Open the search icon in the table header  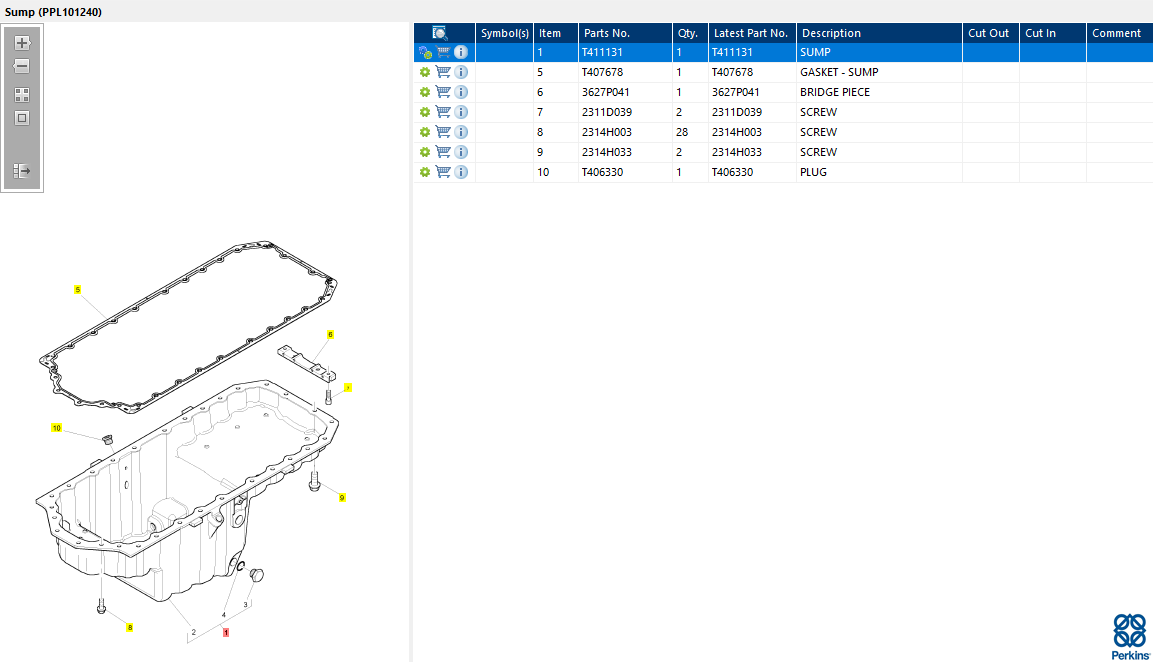(x=440, y=33)
